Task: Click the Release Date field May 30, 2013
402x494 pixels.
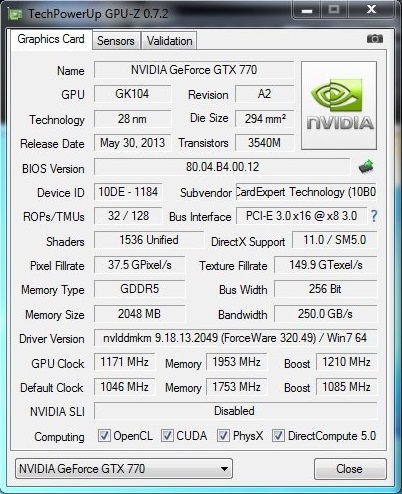Action: click(x=132, y=143)
